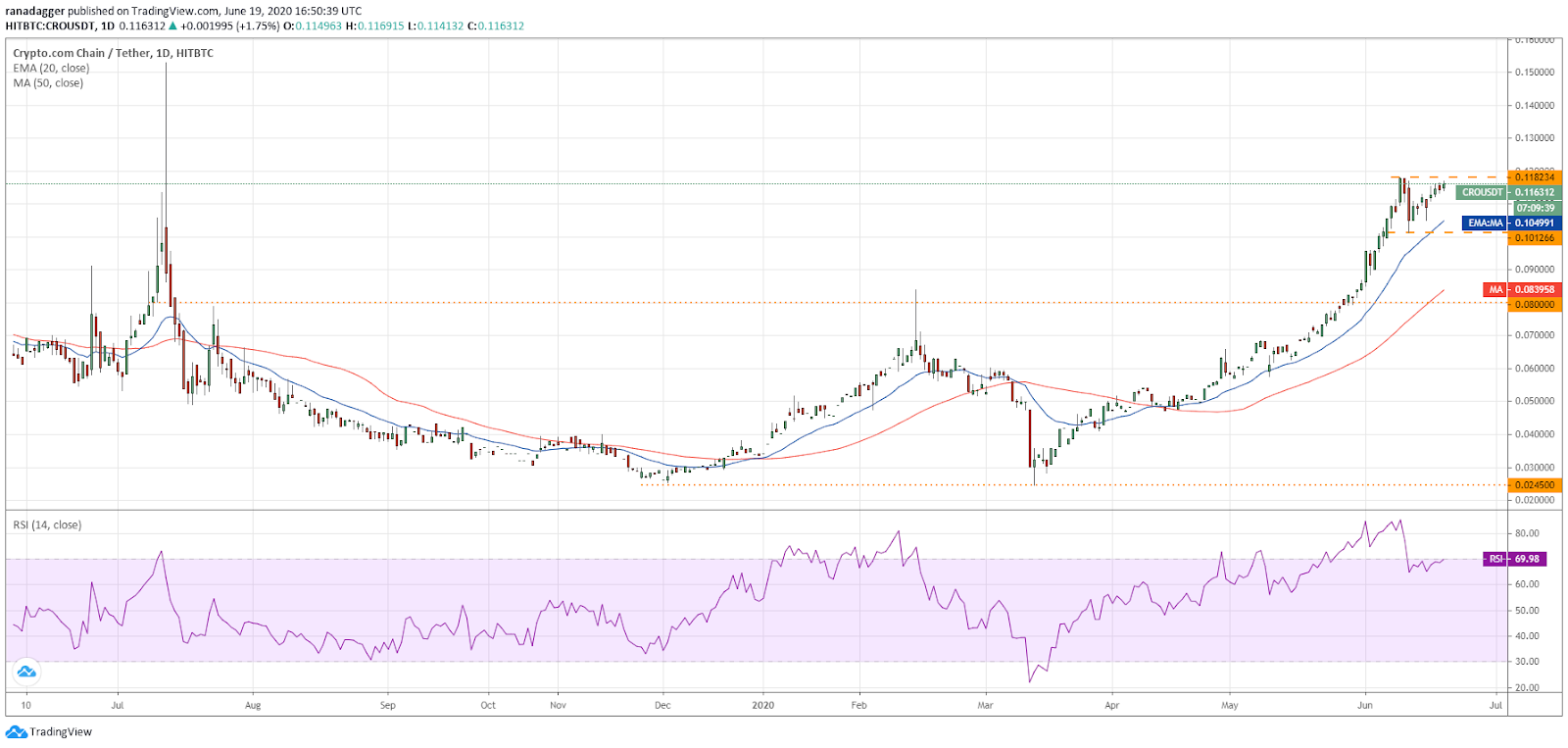Click the orange 0.101266 support price label

click(1535, 238)
